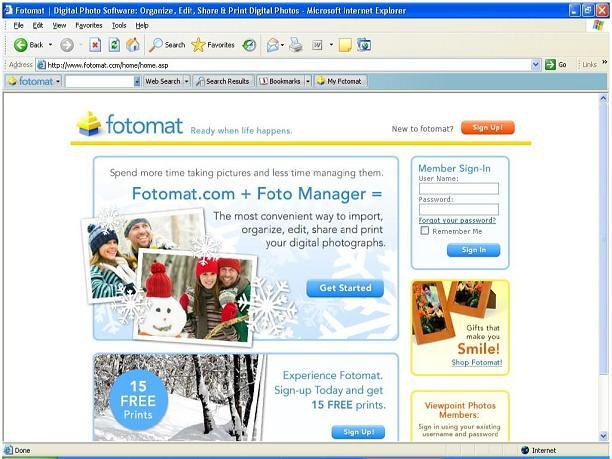
Task: Follow the Forgot your password link
Action: coord(457,220)
